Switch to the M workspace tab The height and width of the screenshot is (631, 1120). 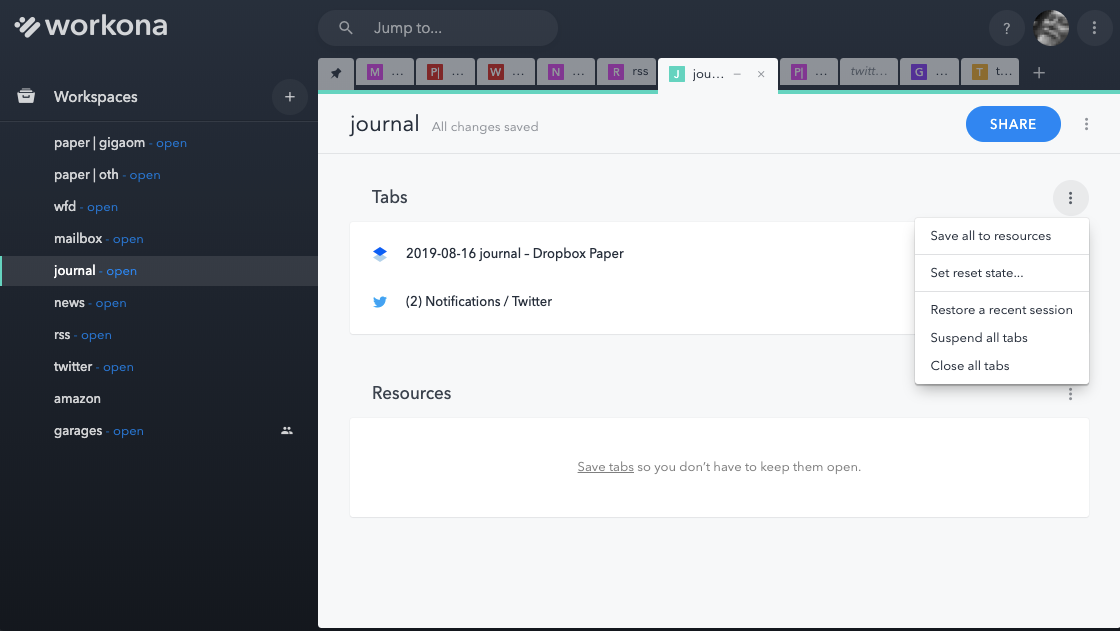pyautogui.click(x=385, y=72)
